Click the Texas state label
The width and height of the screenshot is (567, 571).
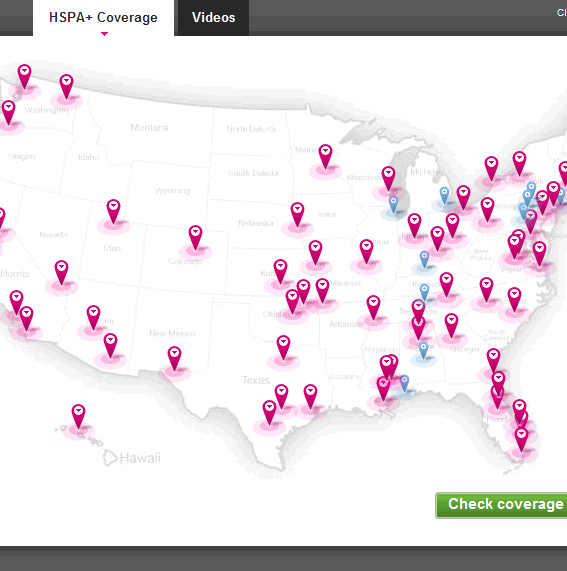tap(256, 380)
